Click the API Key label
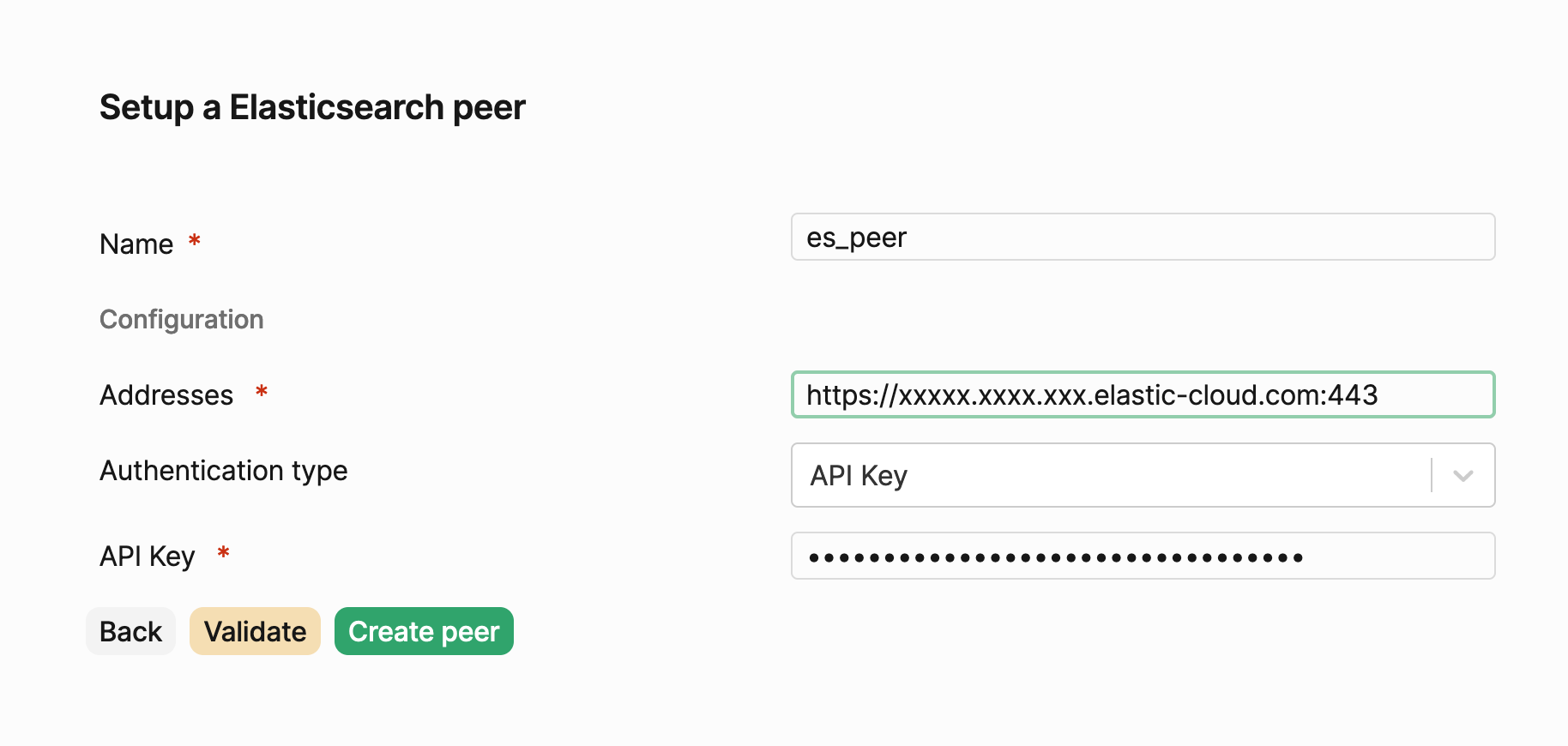Image resolution: width=1568 pixels, height=746 pixels. [x=147, y=556]
